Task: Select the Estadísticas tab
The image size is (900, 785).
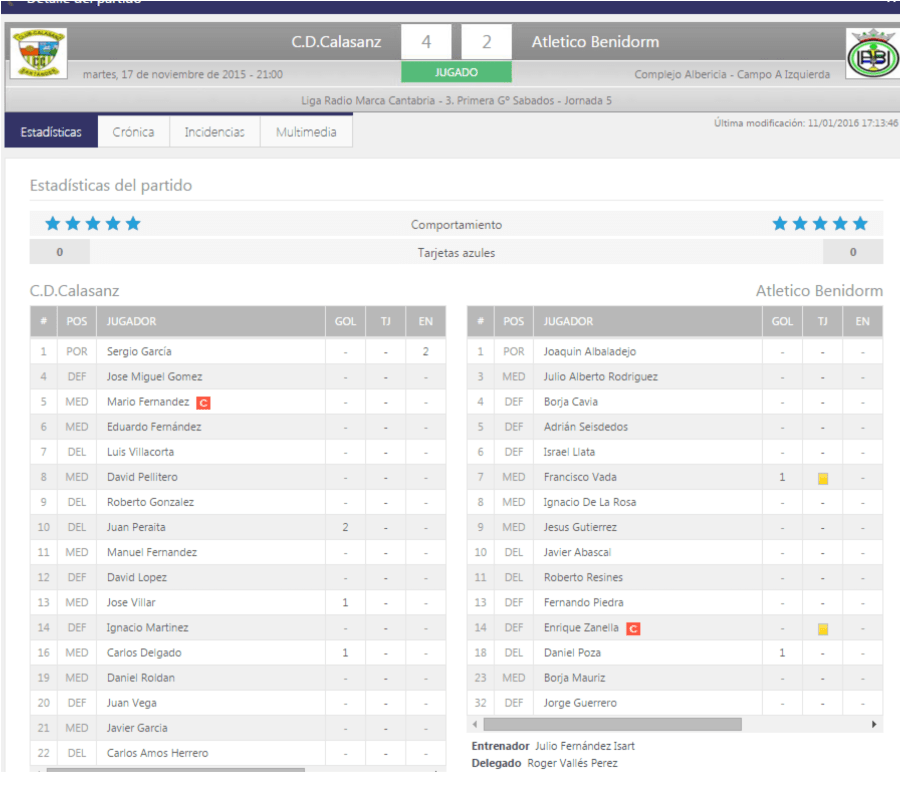Action: tap(51, 132)
